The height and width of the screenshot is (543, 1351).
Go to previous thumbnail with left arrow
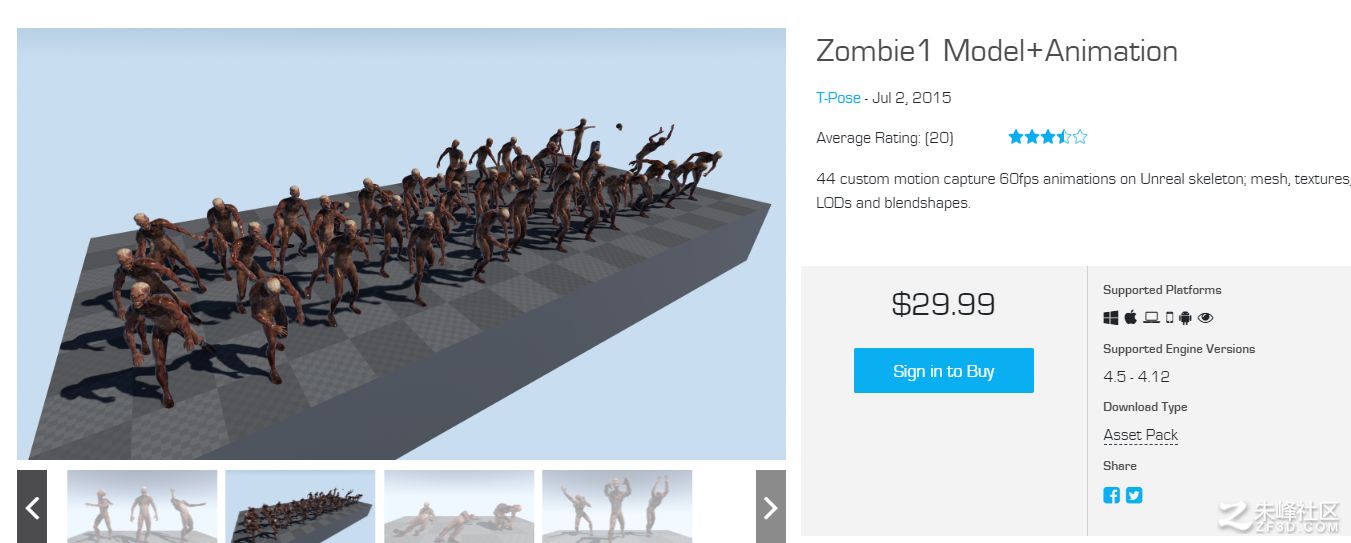click(32, 507)
